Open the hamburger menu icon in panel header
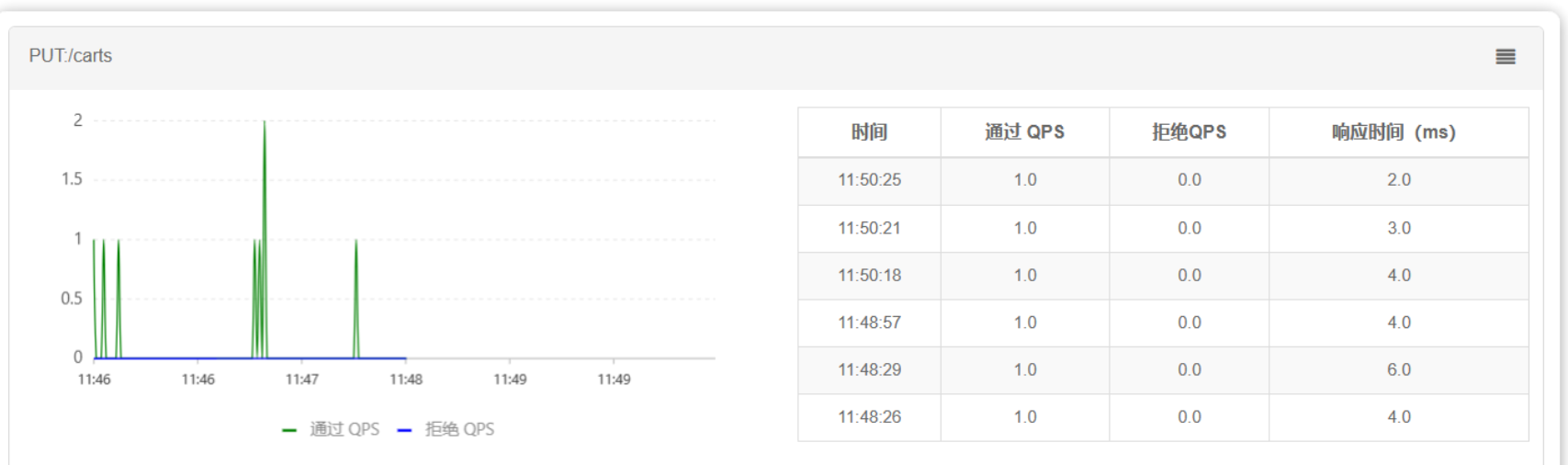Screen dimensions: 1568x465 [1505, 57]
